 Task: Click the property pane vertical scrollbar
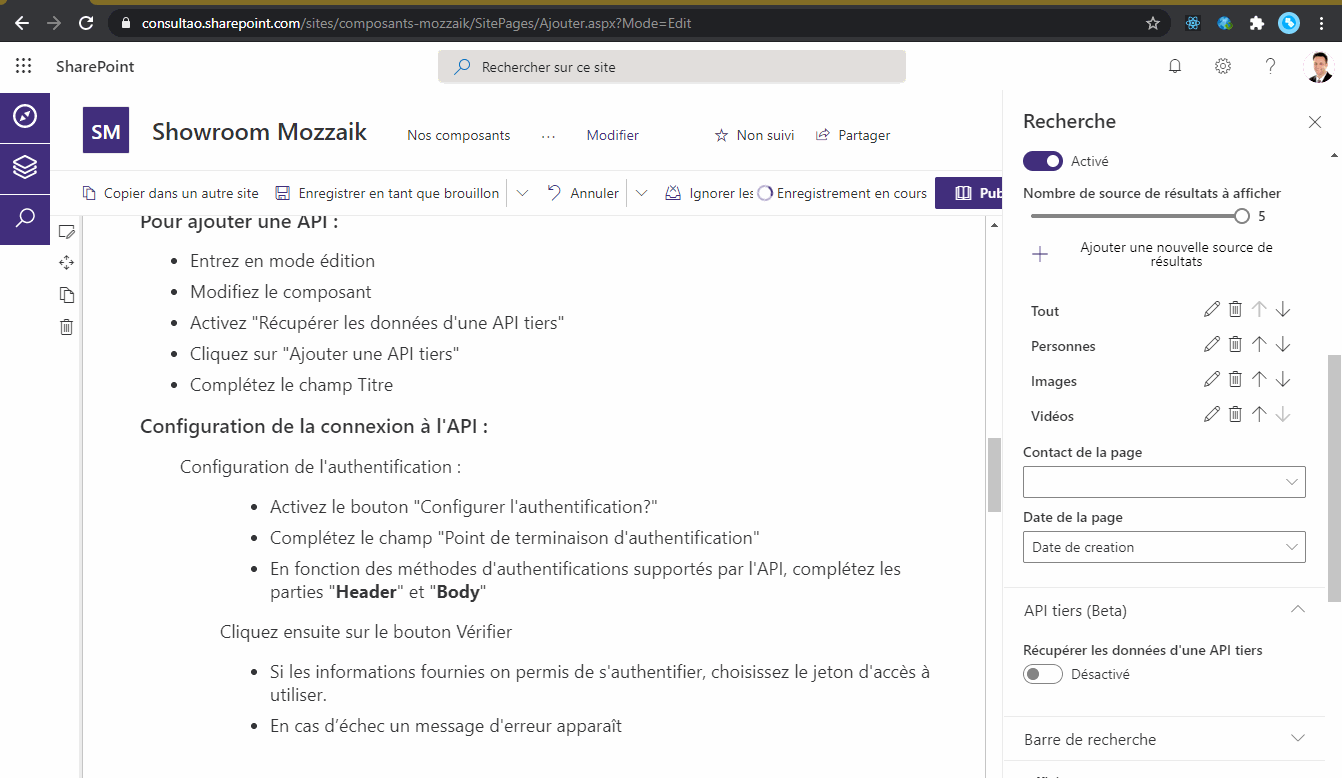[1334, 478]
